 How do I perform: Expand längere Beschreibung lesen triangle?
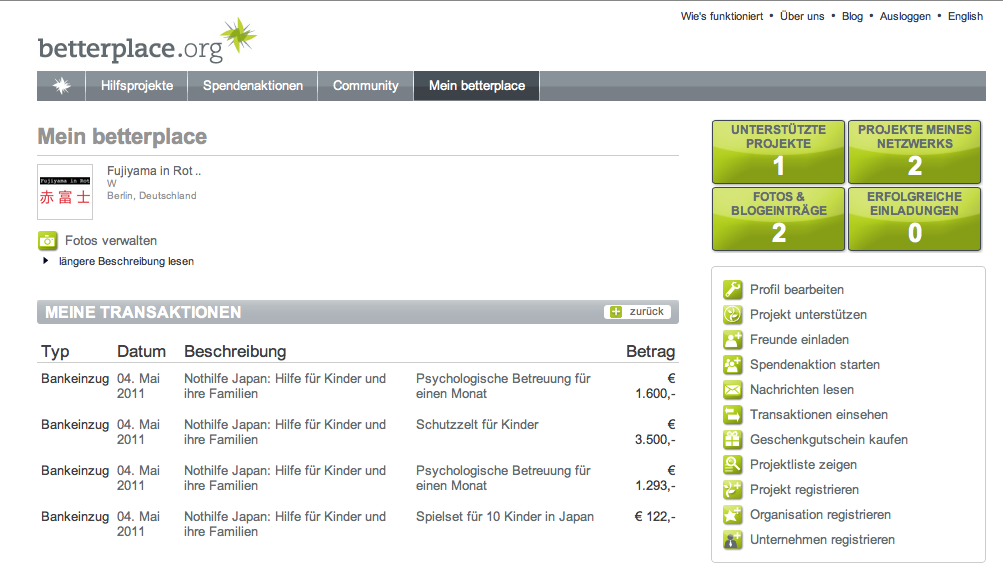point(45,261)
